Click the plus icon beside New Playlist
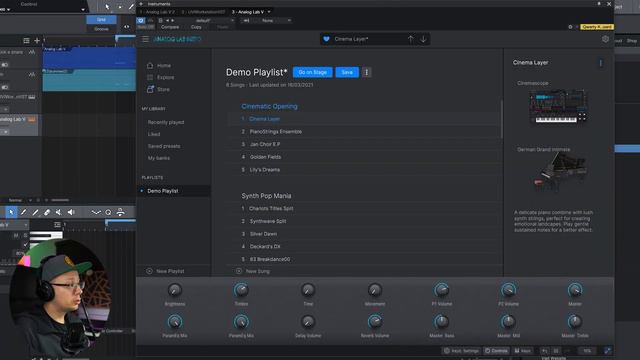The width and height of the screenshot is (640, 360). [x=149, y=271]
